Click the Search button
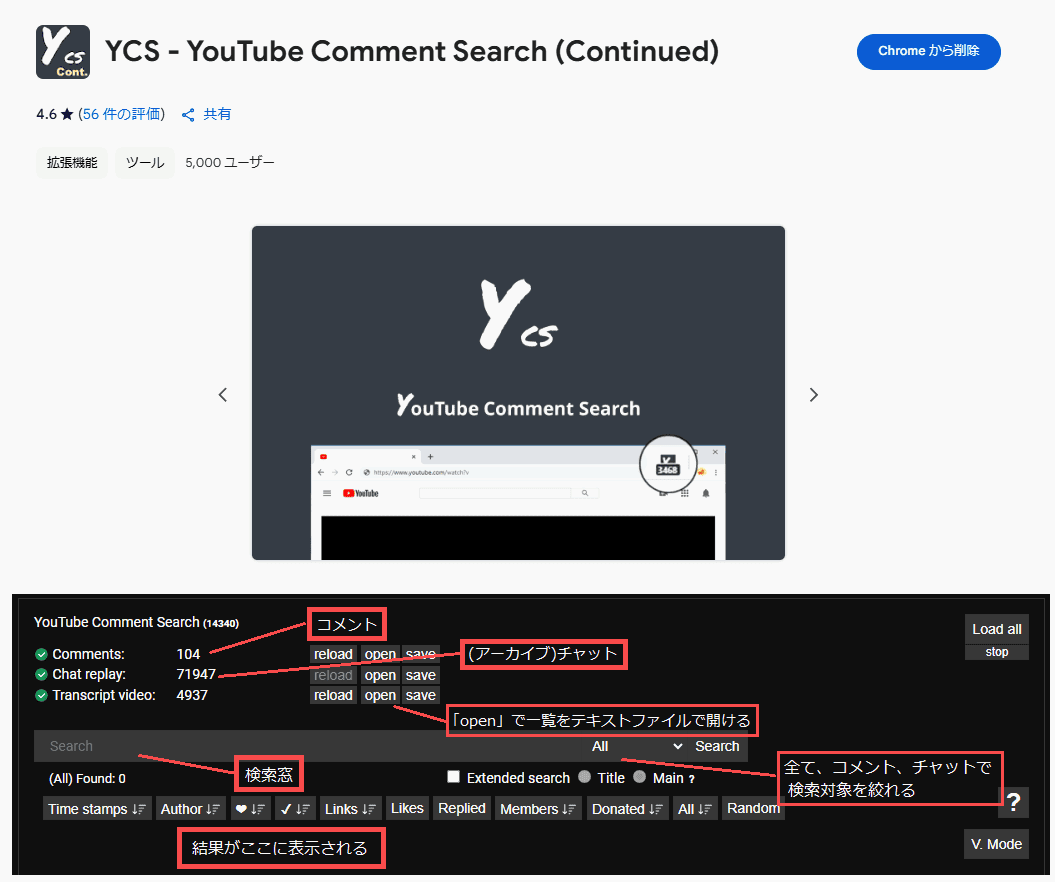Image resolution: width=1055 pixels, height=882 pixels. pyautogui.click(x=717, y=746)
